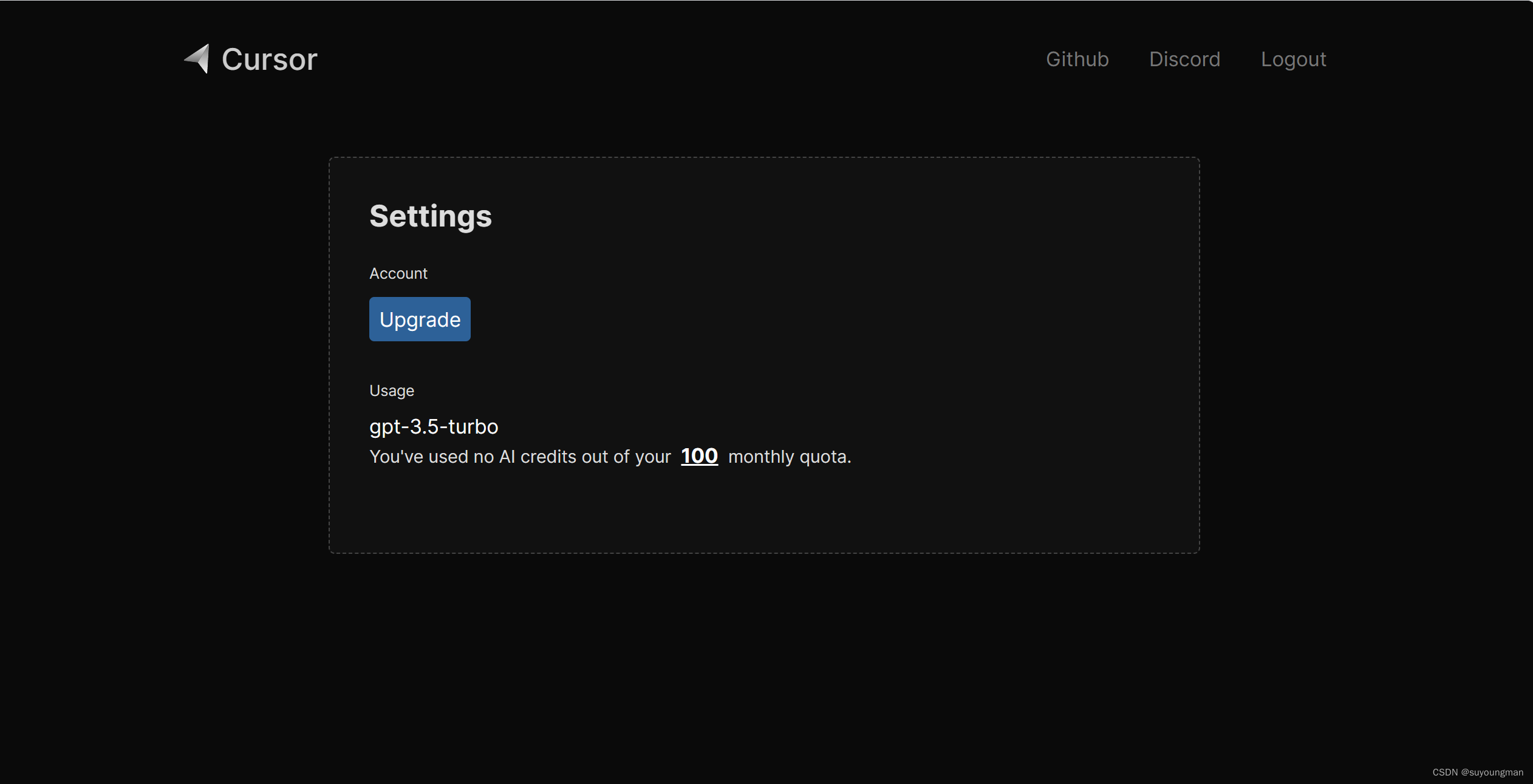The height and width of the screenshot is (784, 1533).
Task: Log out using the Logout link
Action: 1293,59
